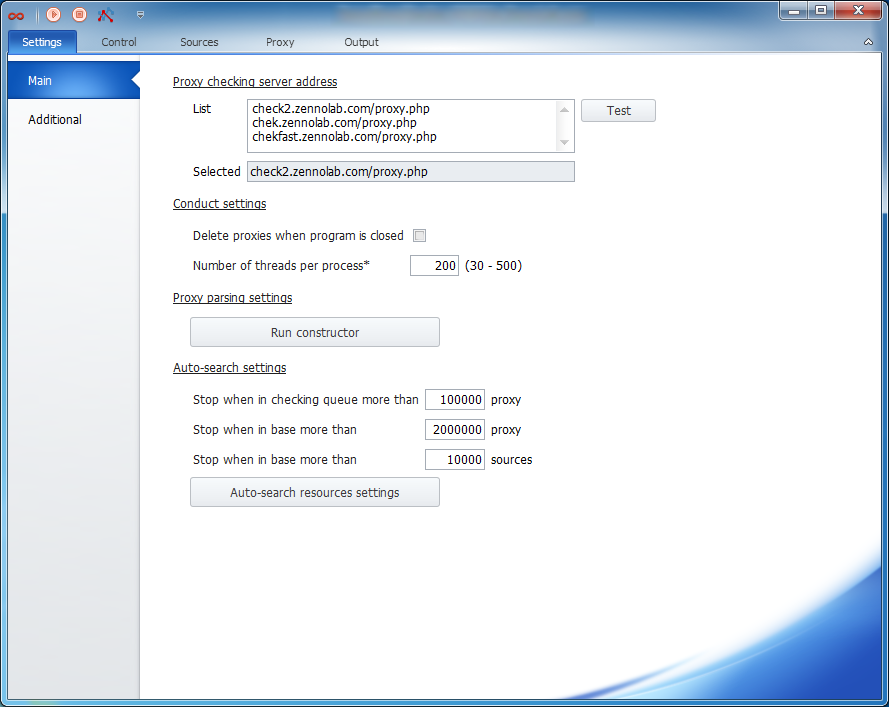
Task: Select check2.zennolab.com/proxy.php in the server list
Action: [341, 108]
